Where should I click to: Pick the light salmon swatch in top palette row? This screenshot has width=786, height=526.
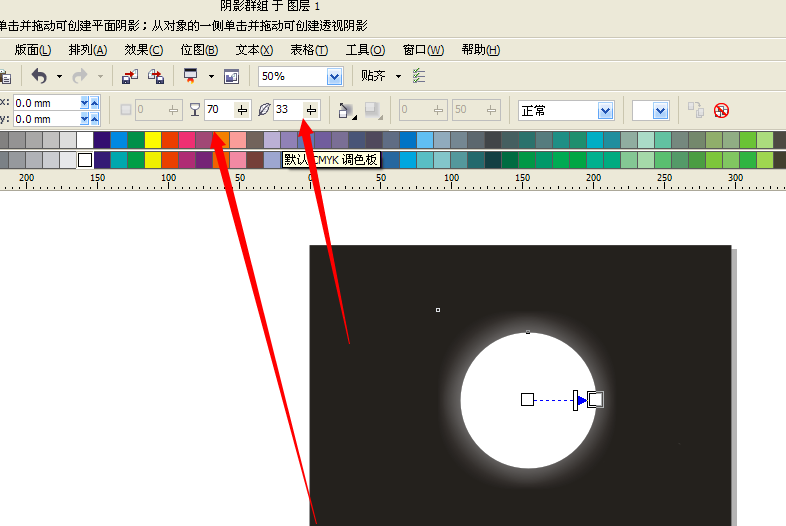[x=238, y=139]
